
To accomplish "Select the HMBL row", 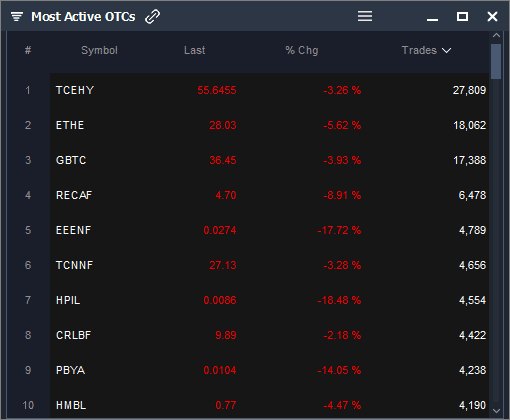I will pyautogui.click(x=269, y=405).
